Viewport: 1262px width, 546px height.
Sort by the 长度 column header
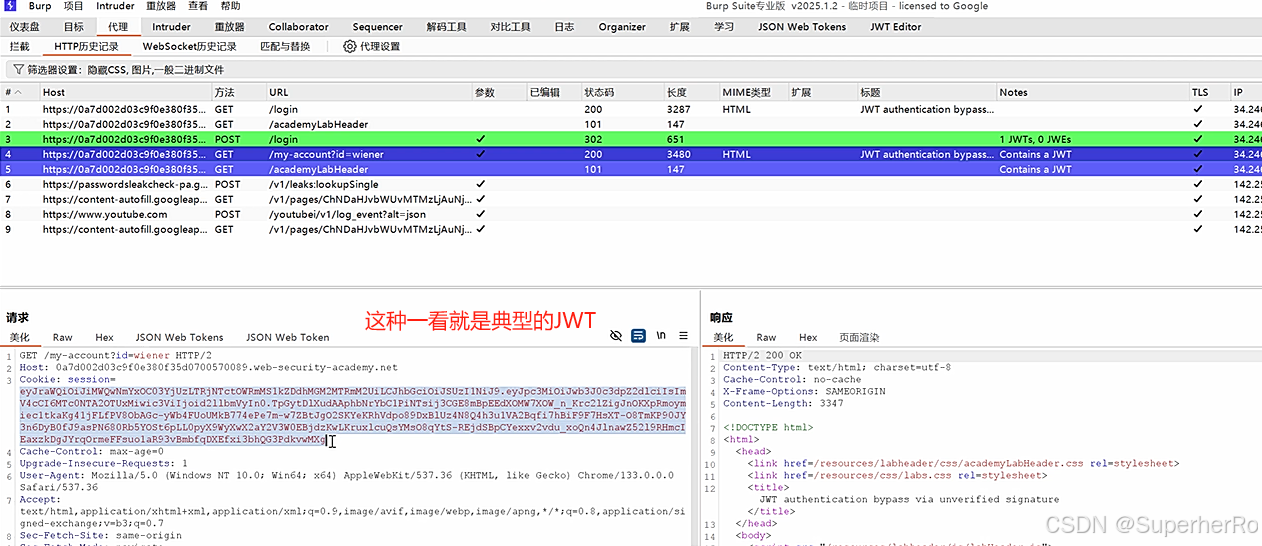(691, 92)
